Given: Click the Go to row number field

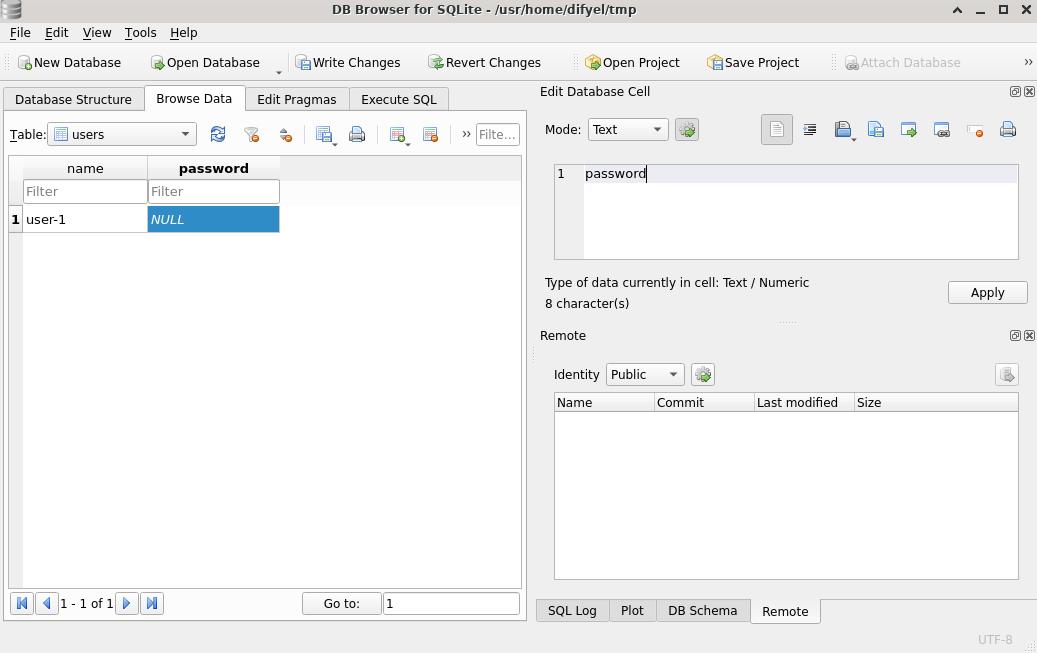Looking at the screenshot, I should click(x=451, y=603).
